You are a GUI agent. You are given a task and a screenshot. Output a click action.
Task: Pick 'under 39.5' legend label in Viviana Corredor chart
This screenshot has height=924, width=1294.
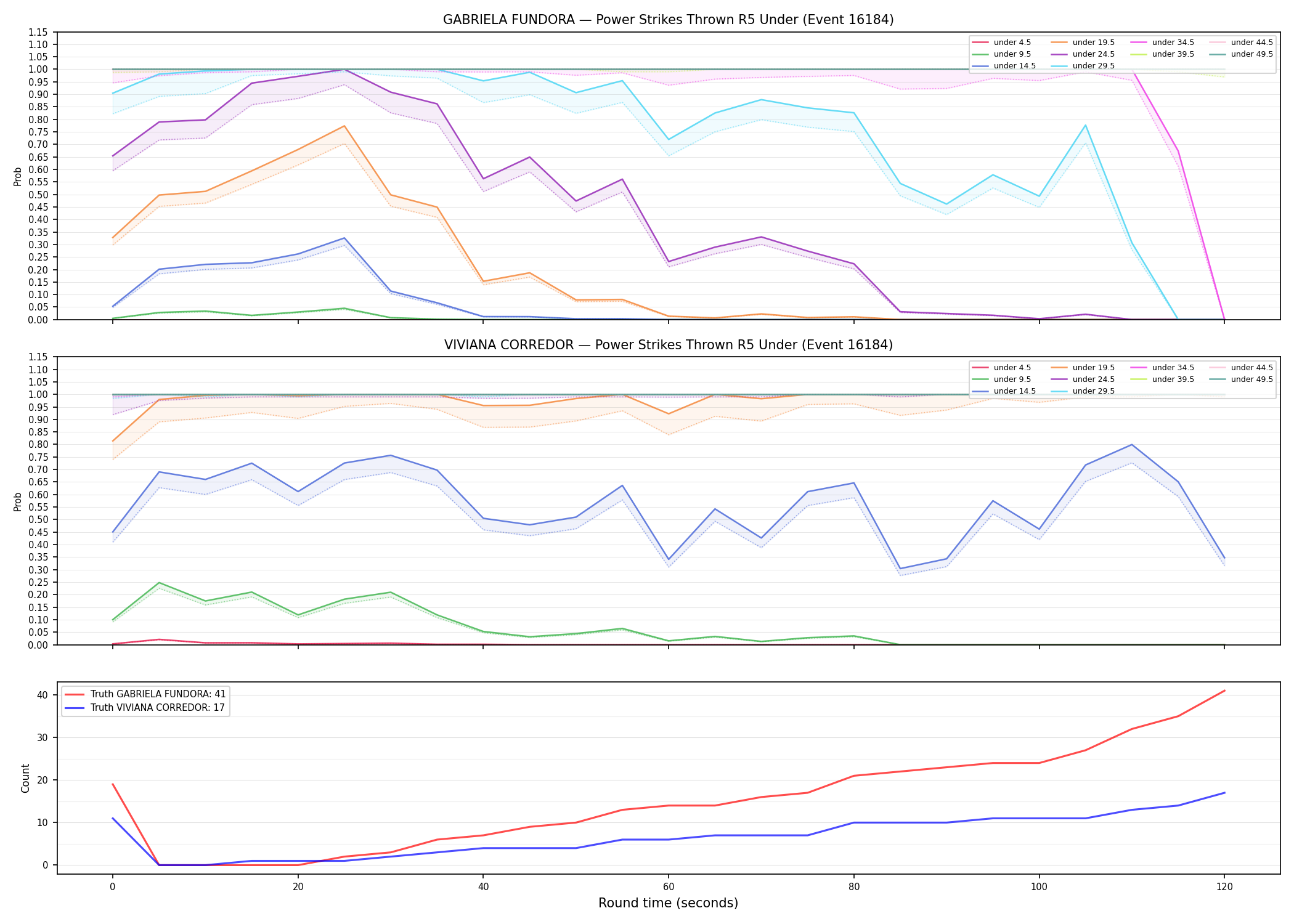coord(1173,379)
